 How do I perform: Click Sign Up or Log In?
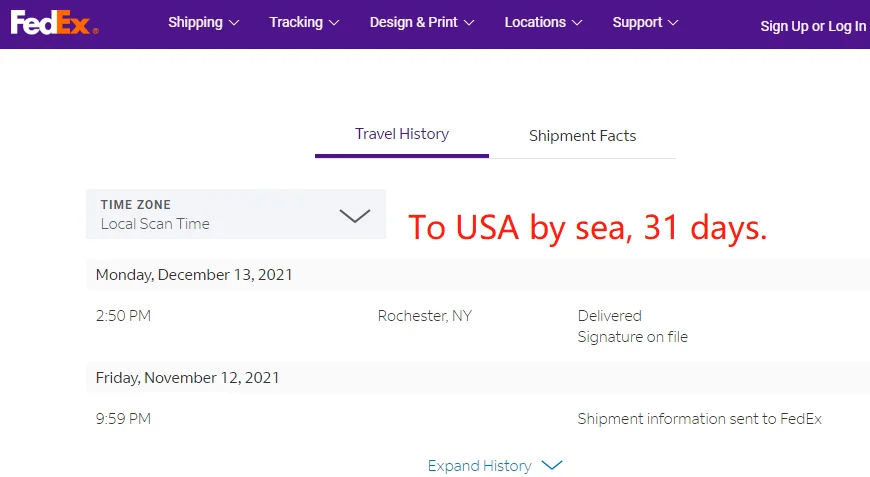[x=812, y=26]
